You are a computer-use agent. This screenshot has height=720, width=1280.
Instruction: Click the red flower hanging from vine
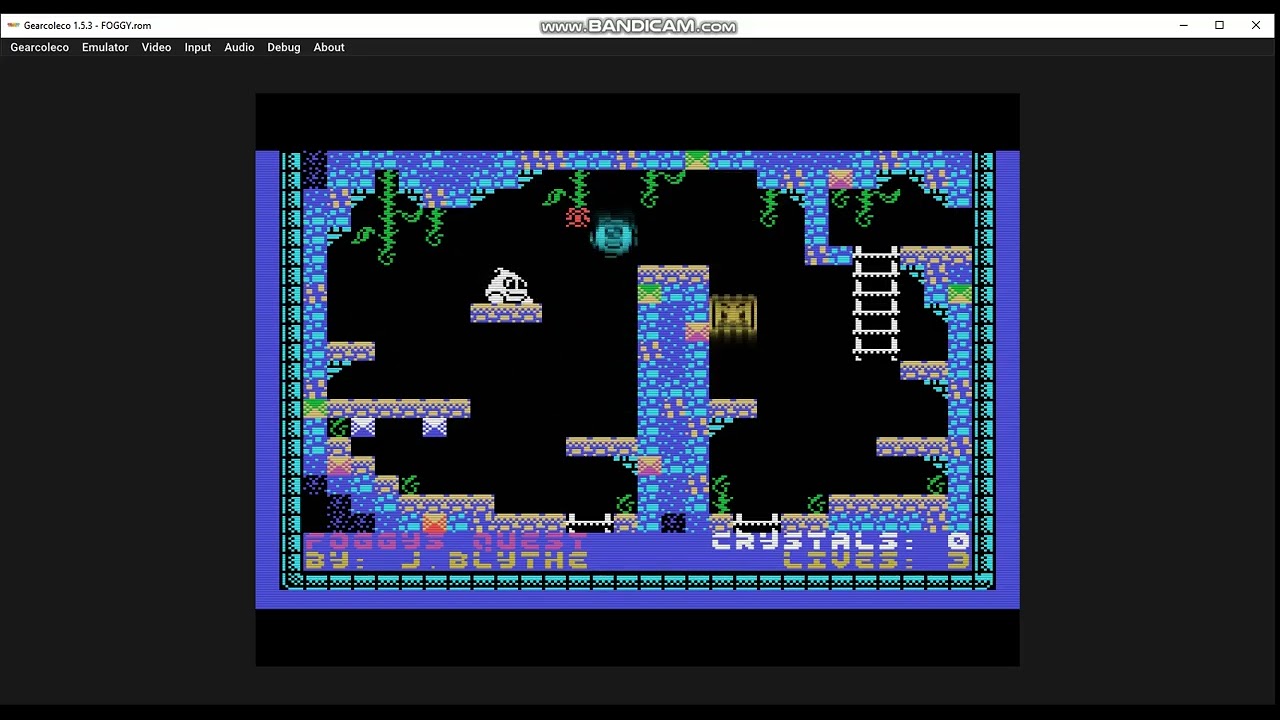(578, 217)
